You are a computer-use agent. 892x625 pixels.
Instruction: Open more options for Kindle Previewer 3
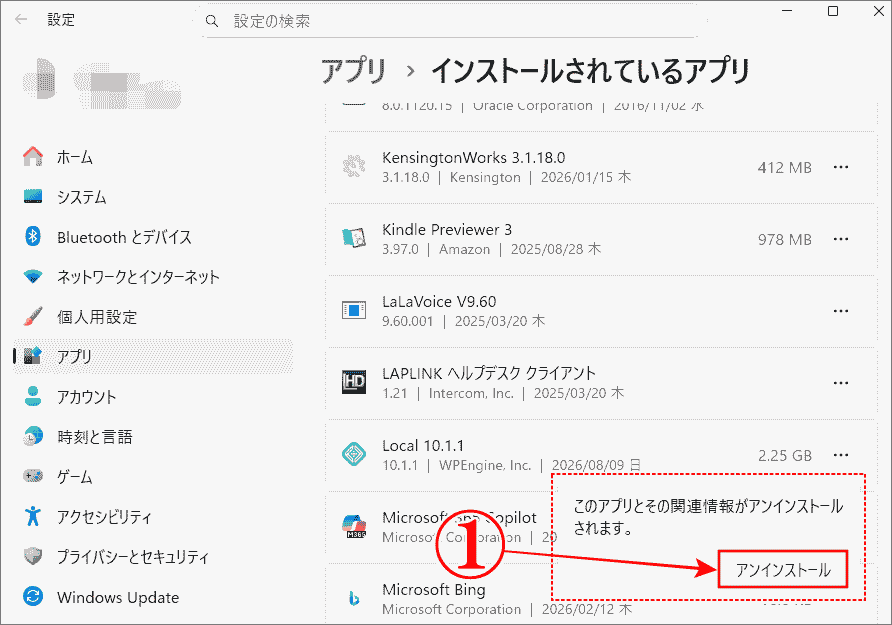(841, 239)
